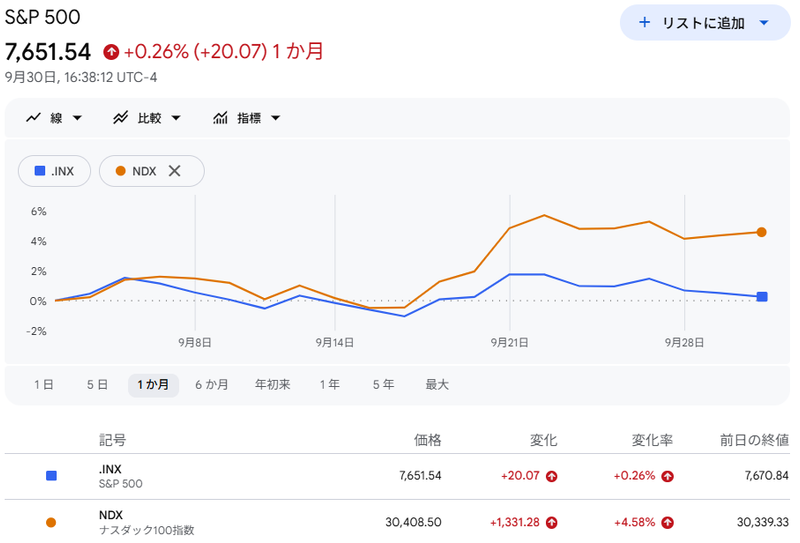Click up-arrow icon next to +0.26% in table
800x543 pixels.
[667, 477]
